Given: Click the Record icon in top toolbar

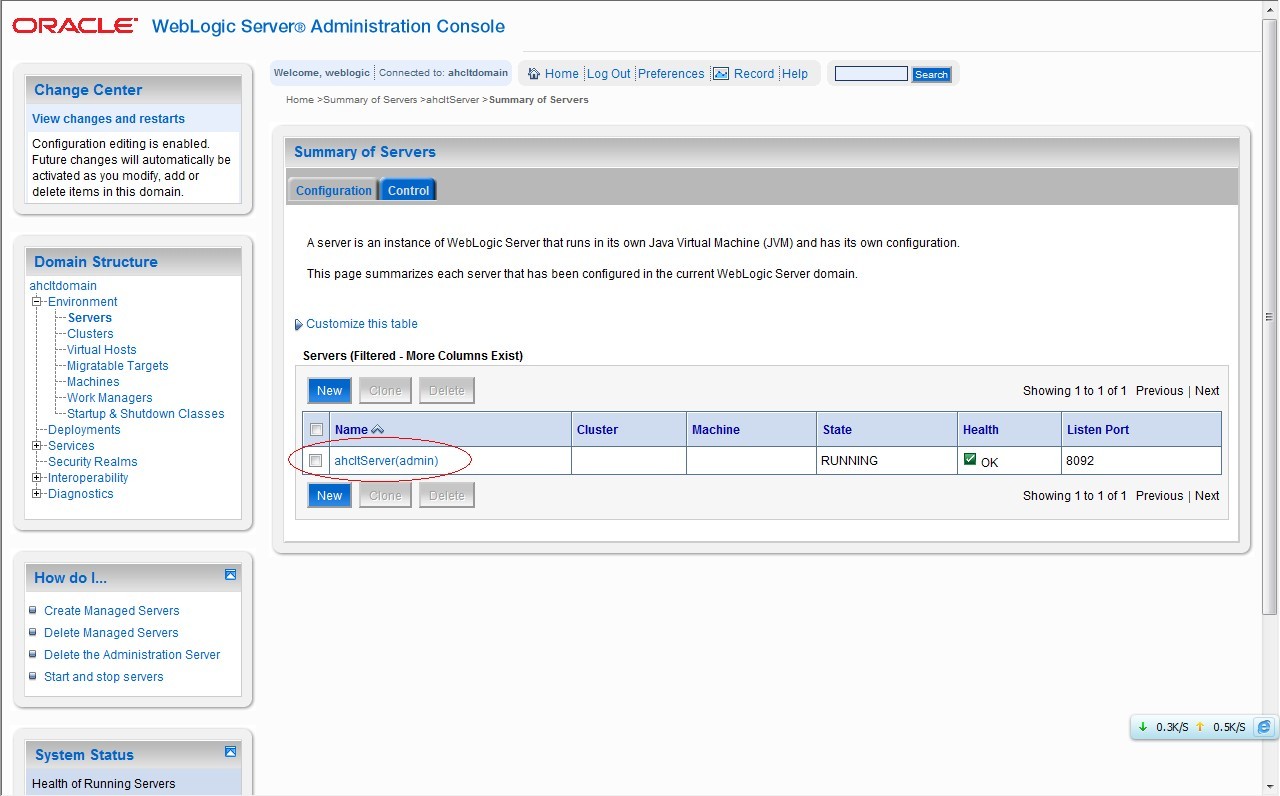Looking at the screenshot, I should click(720, 73).
